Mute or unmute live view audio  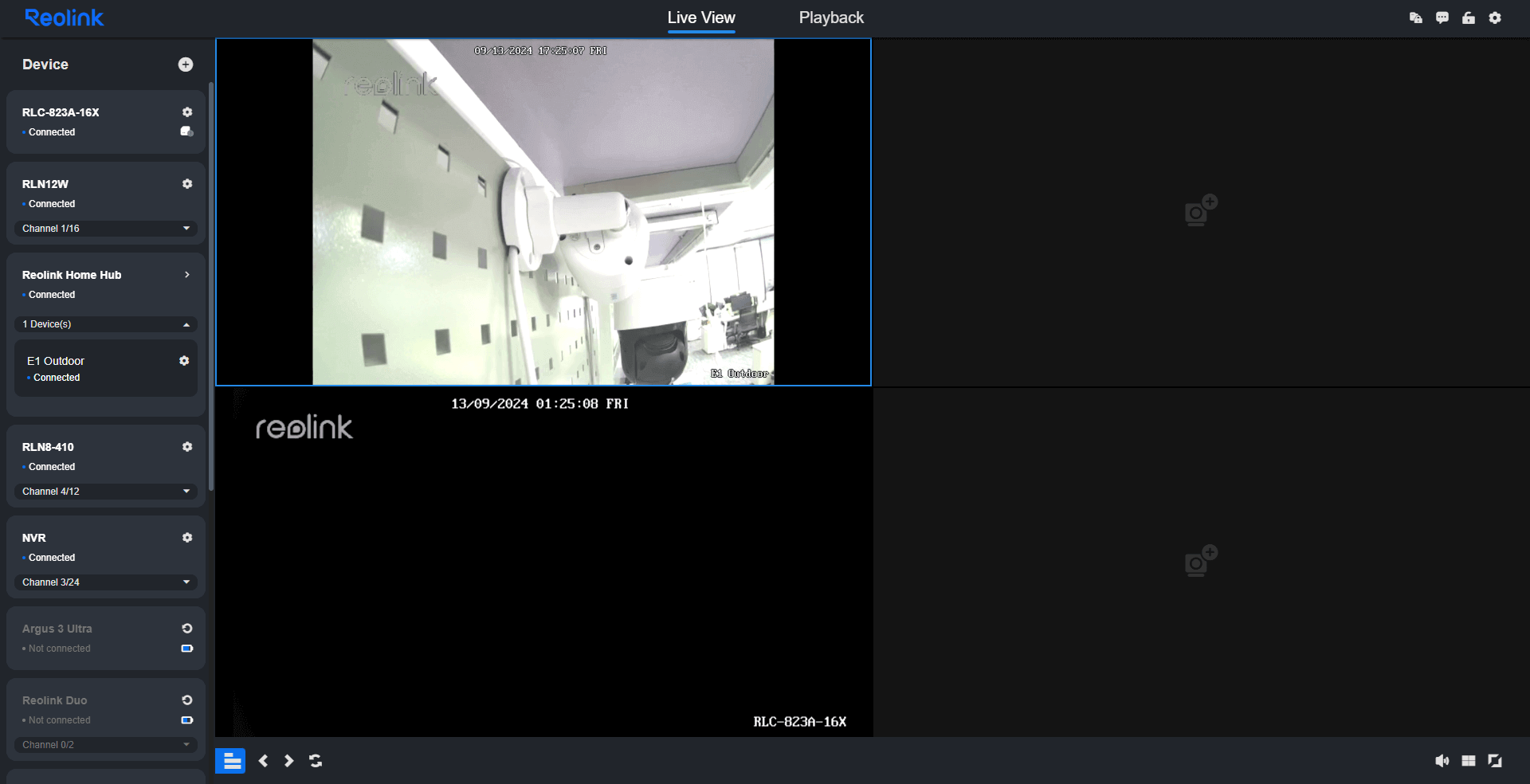coord(1442,761)
